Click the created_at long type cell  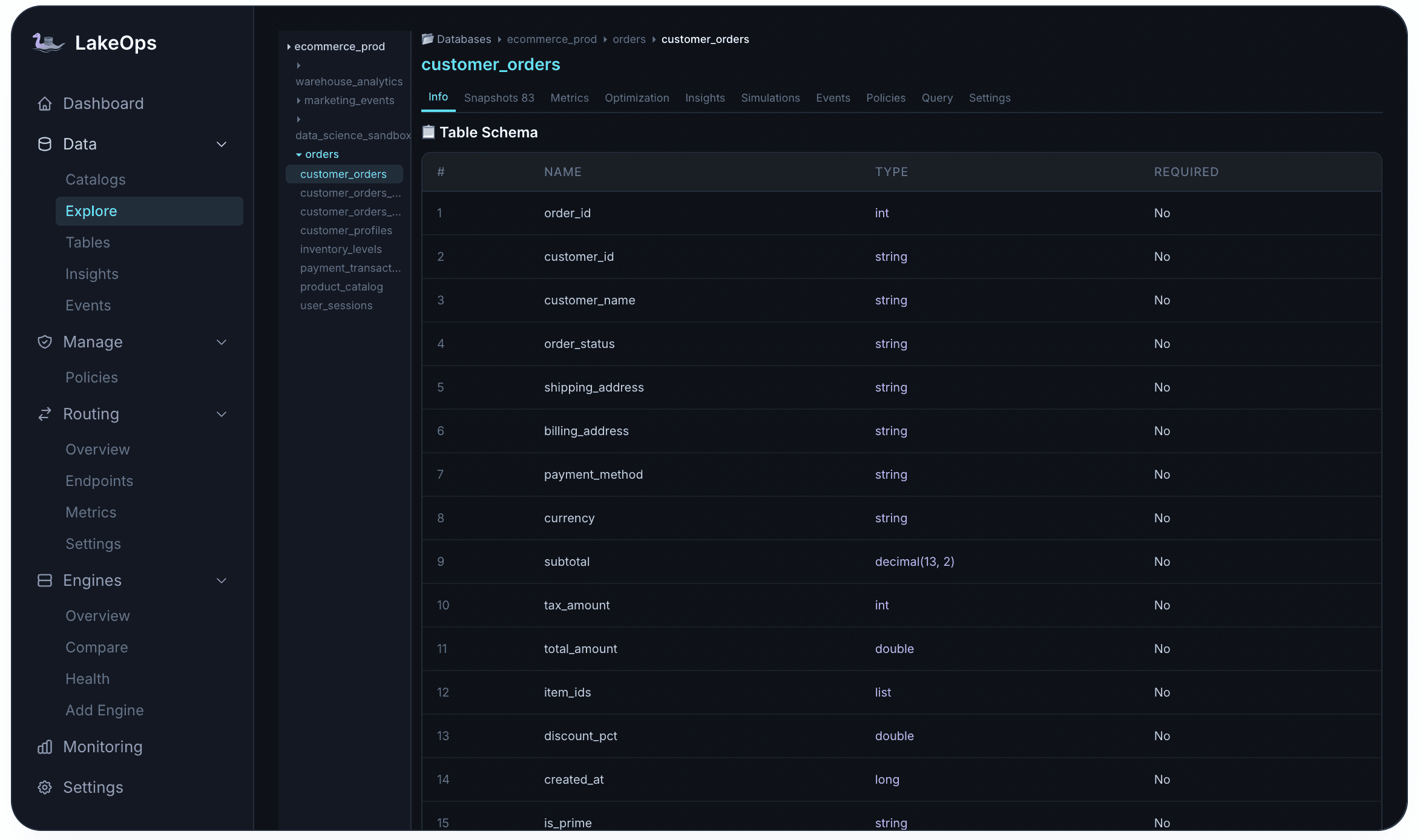pyautogui.click(x=887, y=779)
